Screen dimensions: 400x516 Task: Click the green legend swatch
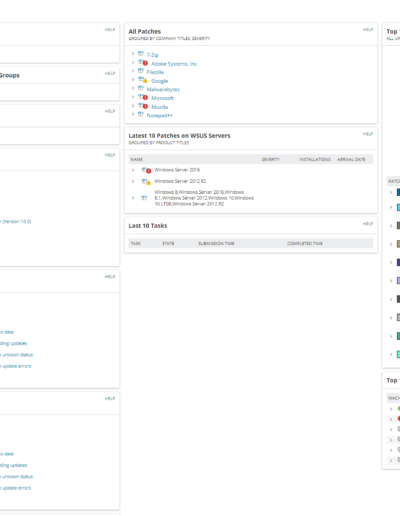(x=398, y=336)
